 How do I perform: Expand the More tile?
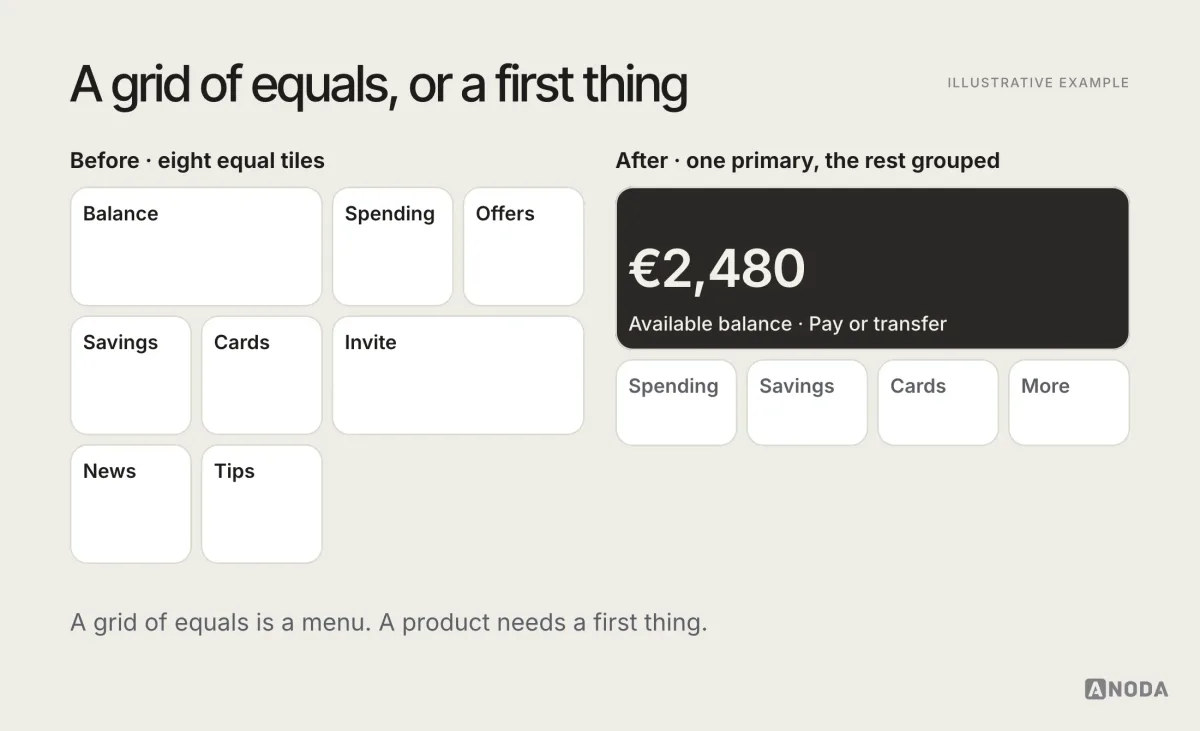click(x=1069, y=402)
